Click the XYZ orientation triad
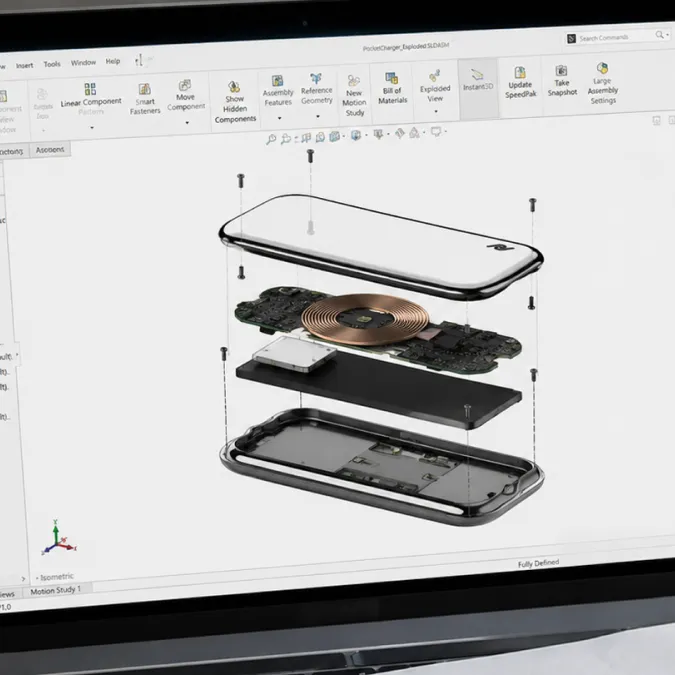 [59, 538]
